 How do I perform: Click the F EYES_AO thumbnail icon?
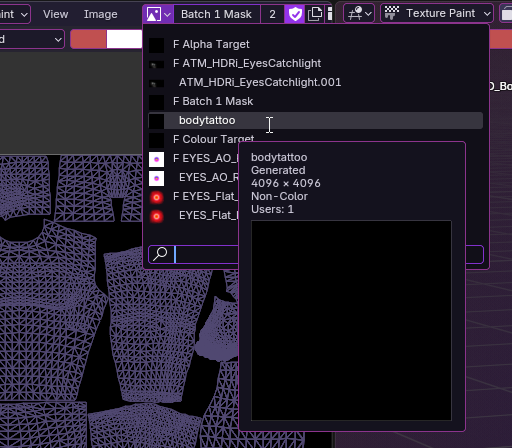pyautogui.click(x=156, y=159)
